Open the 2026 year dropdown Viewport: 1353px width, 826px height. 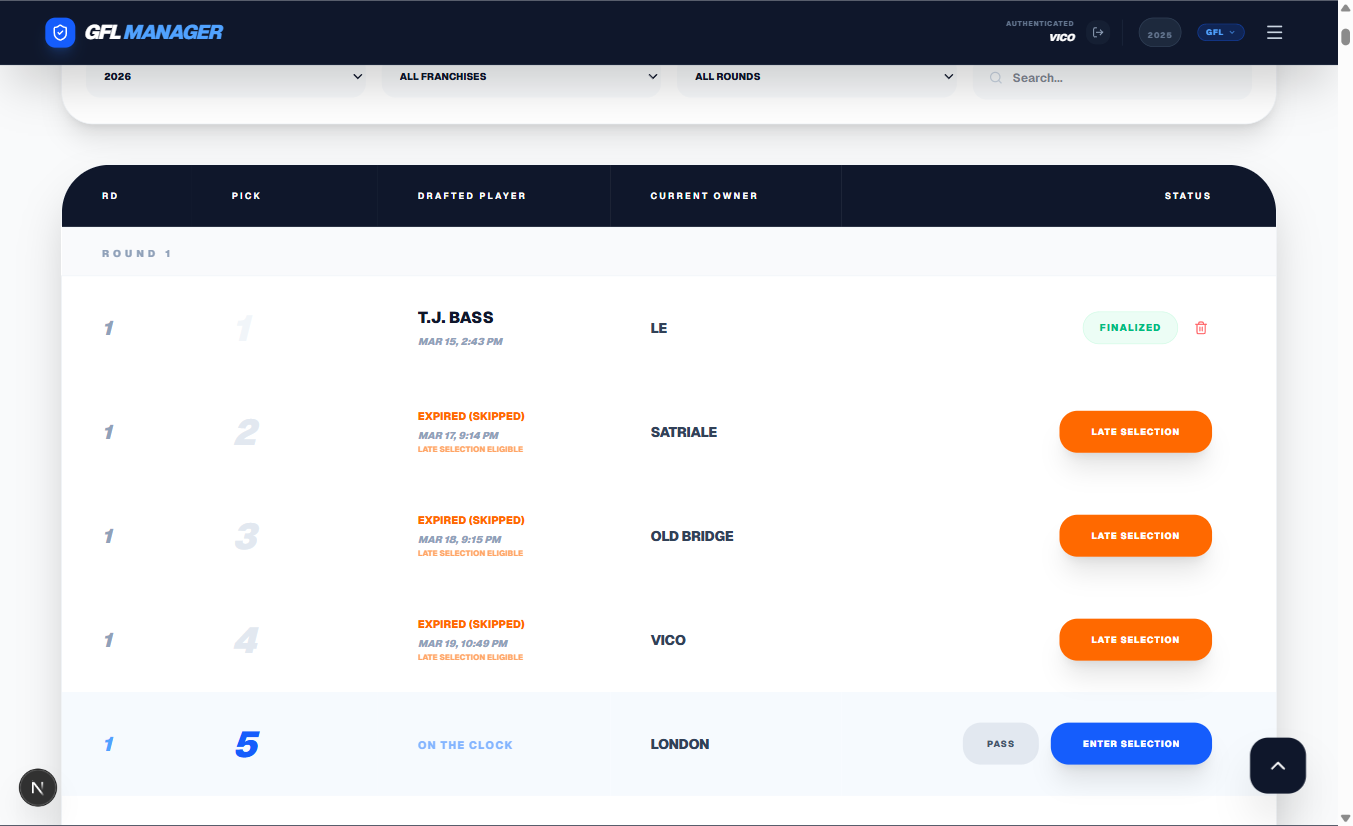228,77
